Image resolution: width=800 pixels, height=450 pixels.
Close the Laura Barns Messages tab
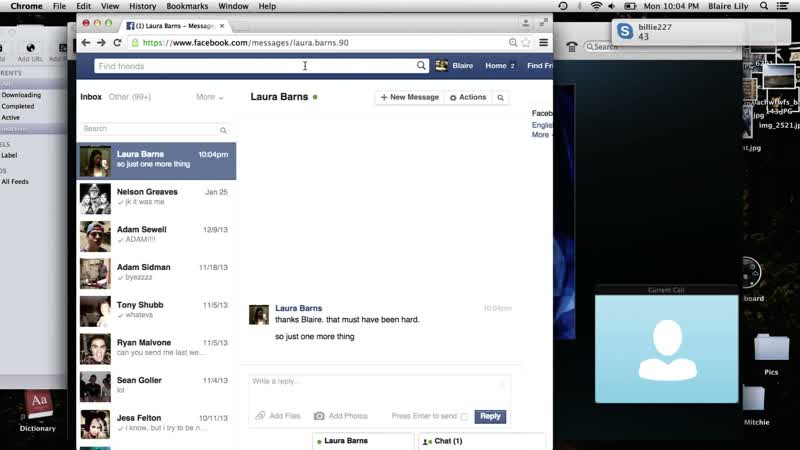222,26
